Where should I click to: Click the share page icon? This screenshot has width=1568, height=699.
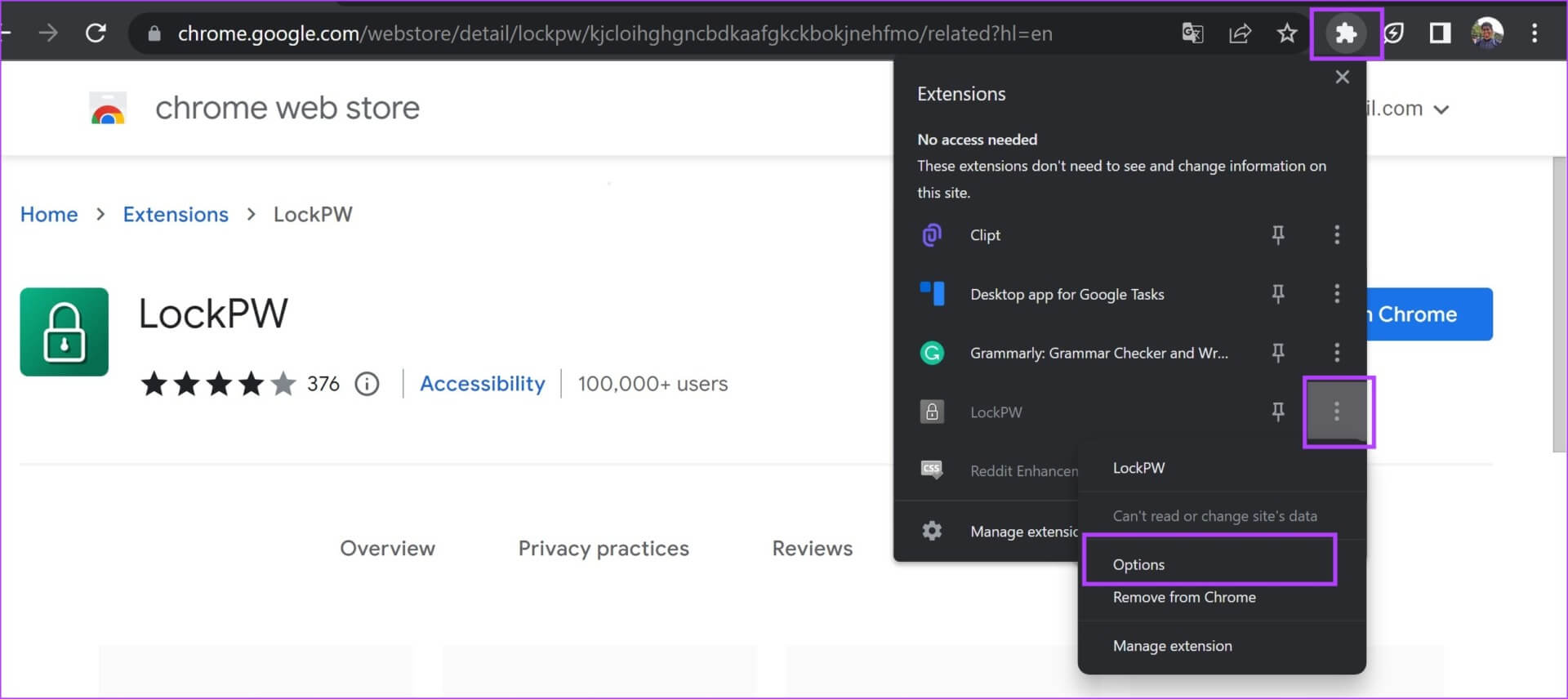click(x=1240, y=33)
